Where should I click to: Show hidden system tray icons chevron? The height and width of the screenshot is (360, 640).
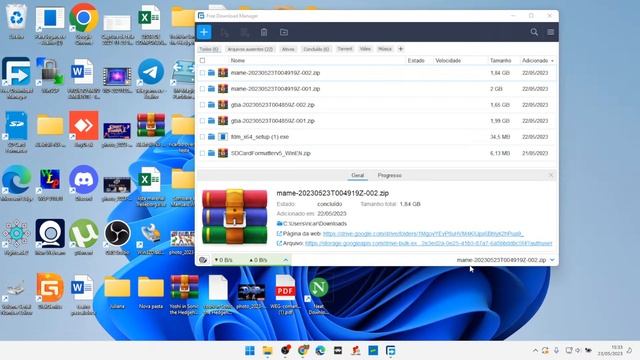pyautogui.click(x=535, y=350)
